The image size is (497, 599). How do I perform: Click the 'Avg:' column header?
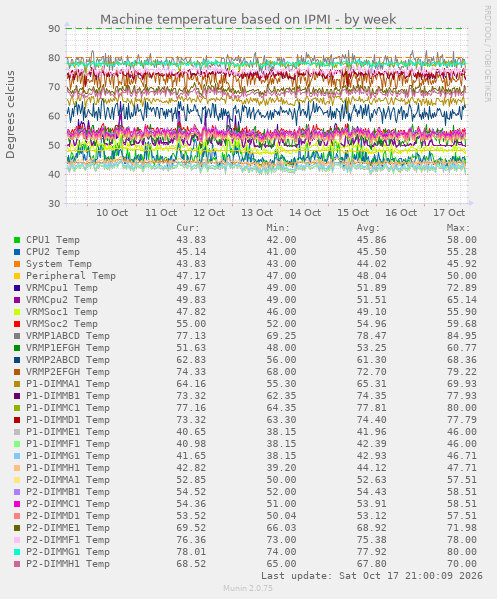368,228
